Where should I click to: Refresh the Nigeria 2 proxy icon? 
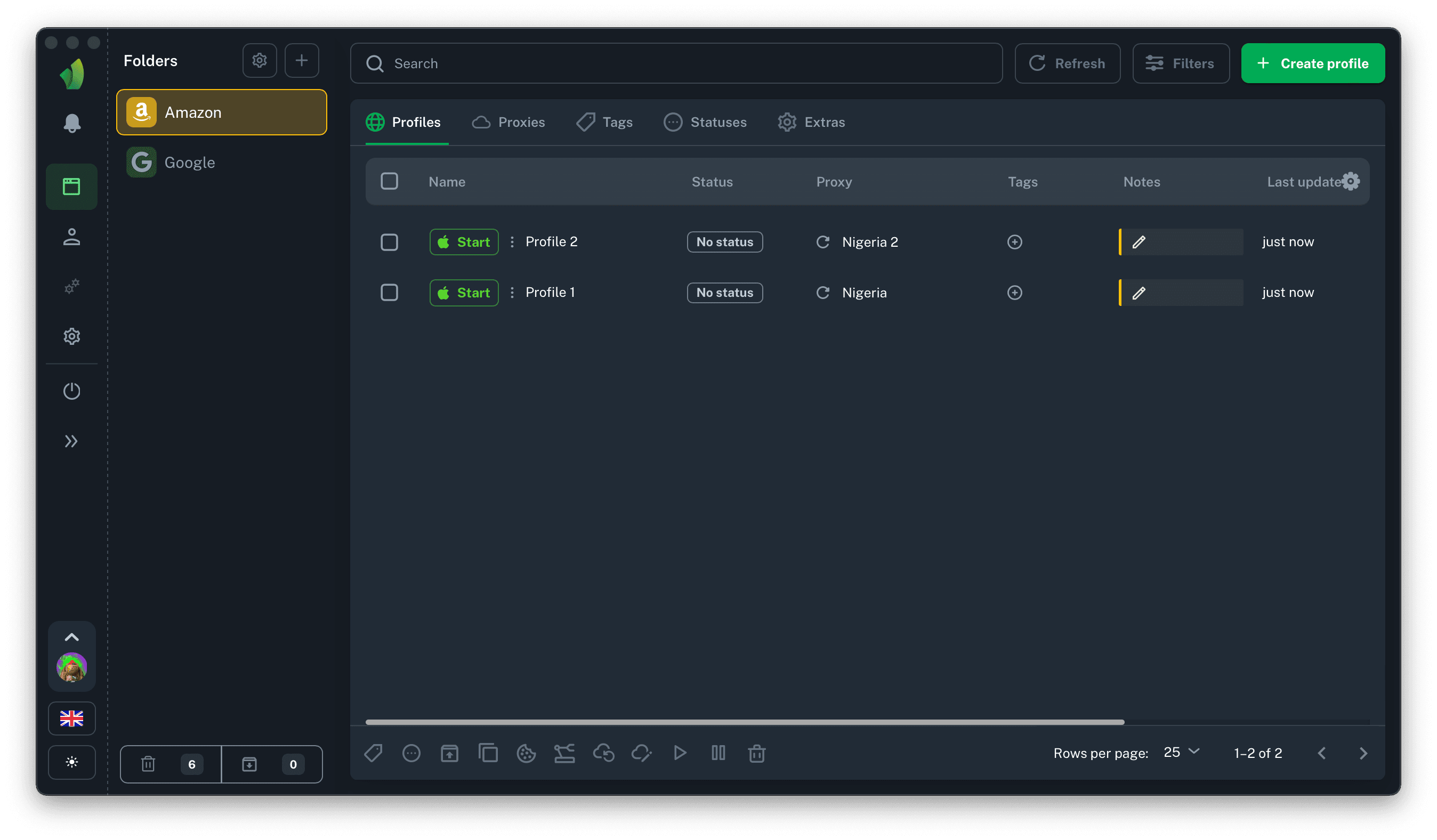[x=823, y=242]
